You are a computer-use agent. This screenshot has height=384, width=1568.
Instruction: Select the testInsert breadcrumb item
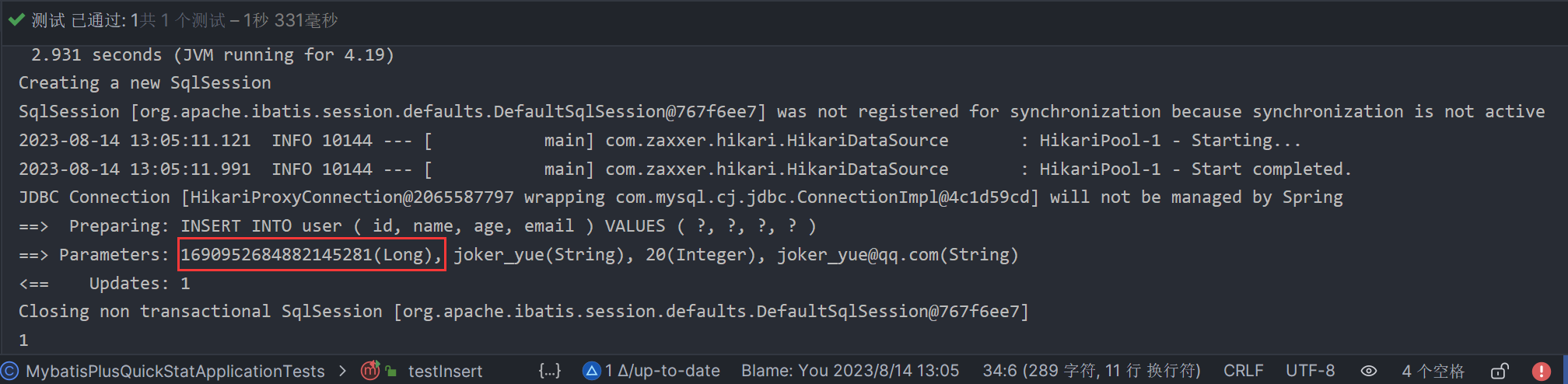(x=445, y=371)
